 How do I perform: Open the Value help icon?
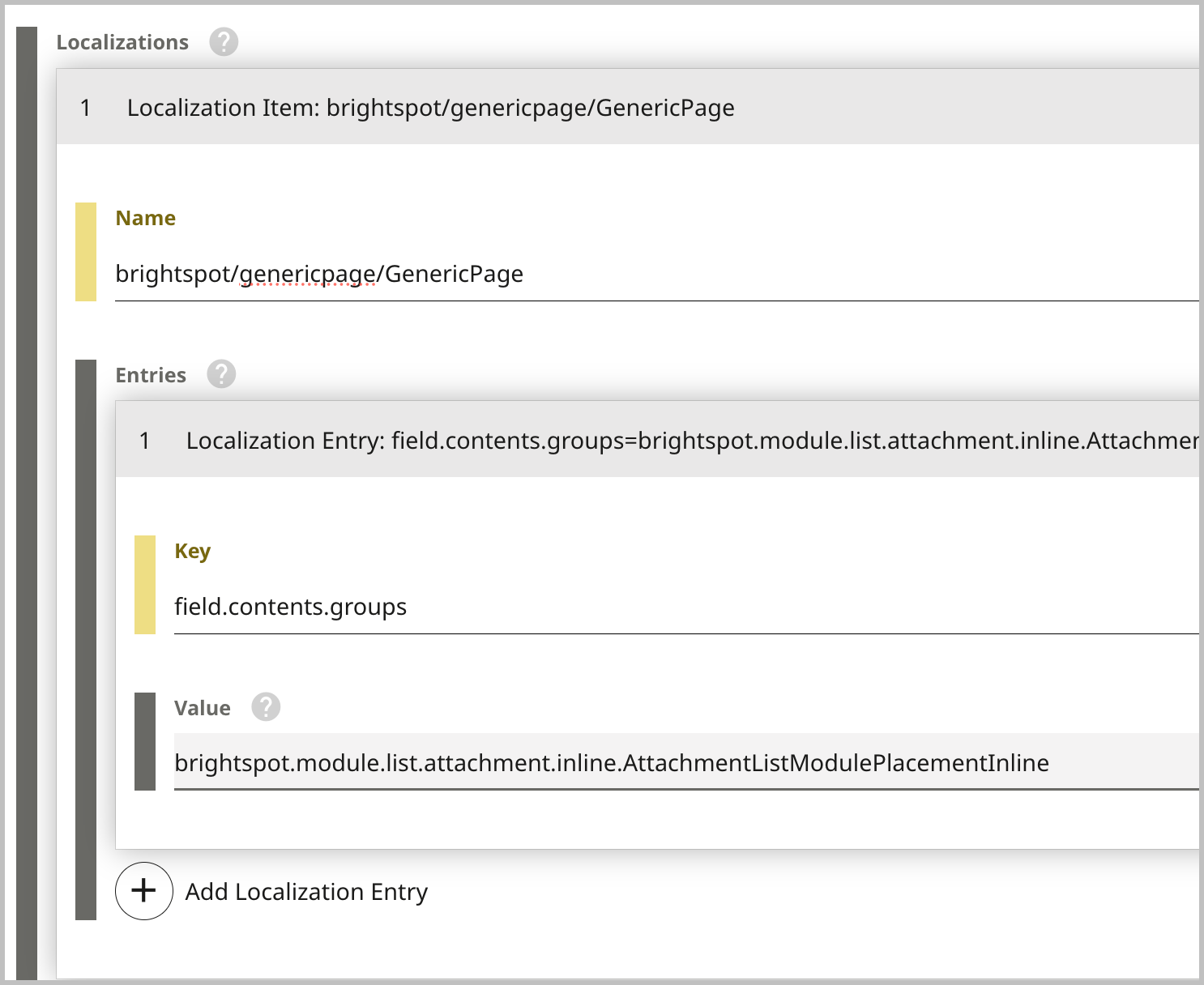pyautogui.click(x=266, y=707)
